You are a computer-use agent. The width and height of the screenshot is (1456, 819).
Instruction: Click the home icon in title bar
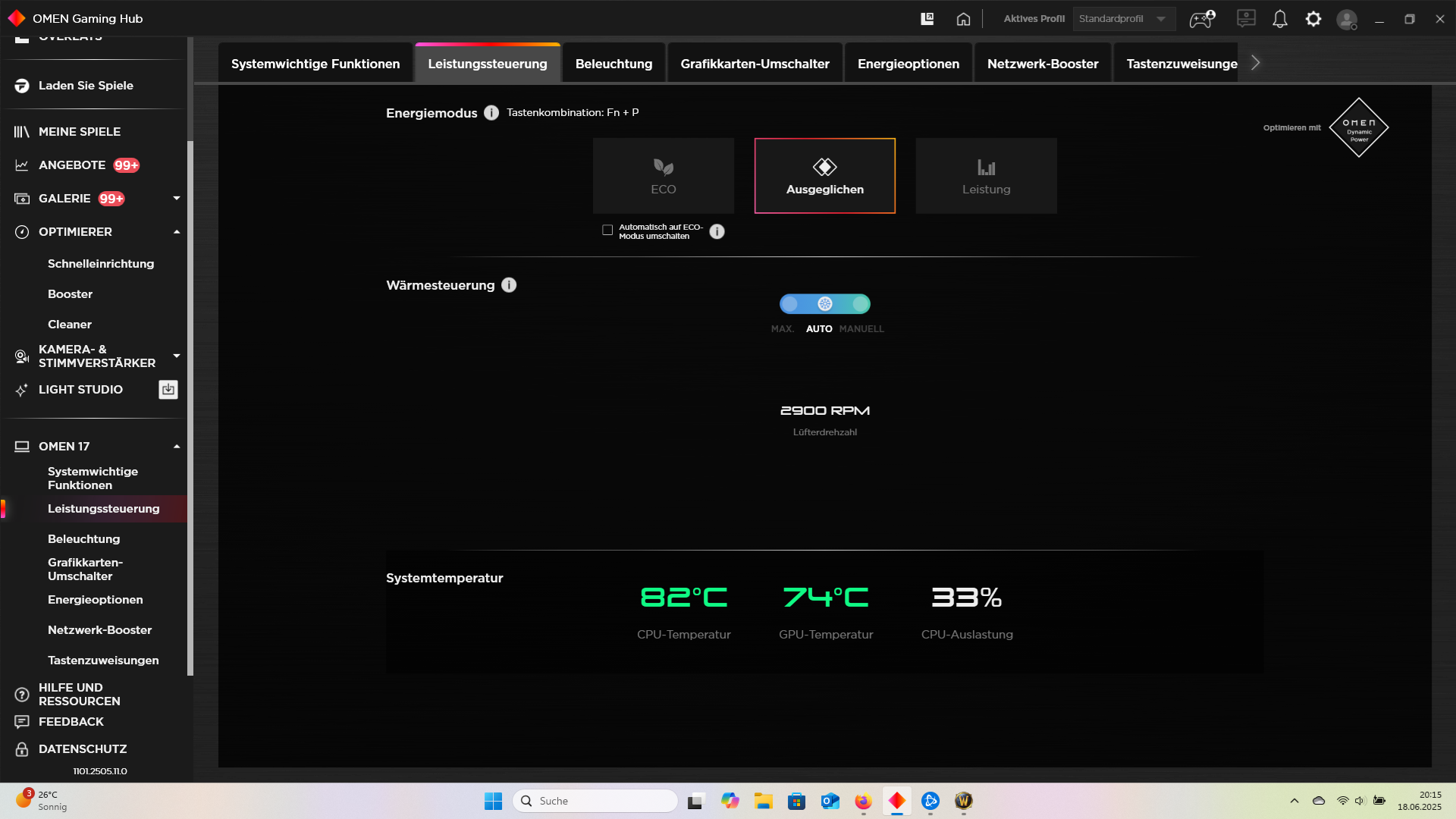[963, 19]
